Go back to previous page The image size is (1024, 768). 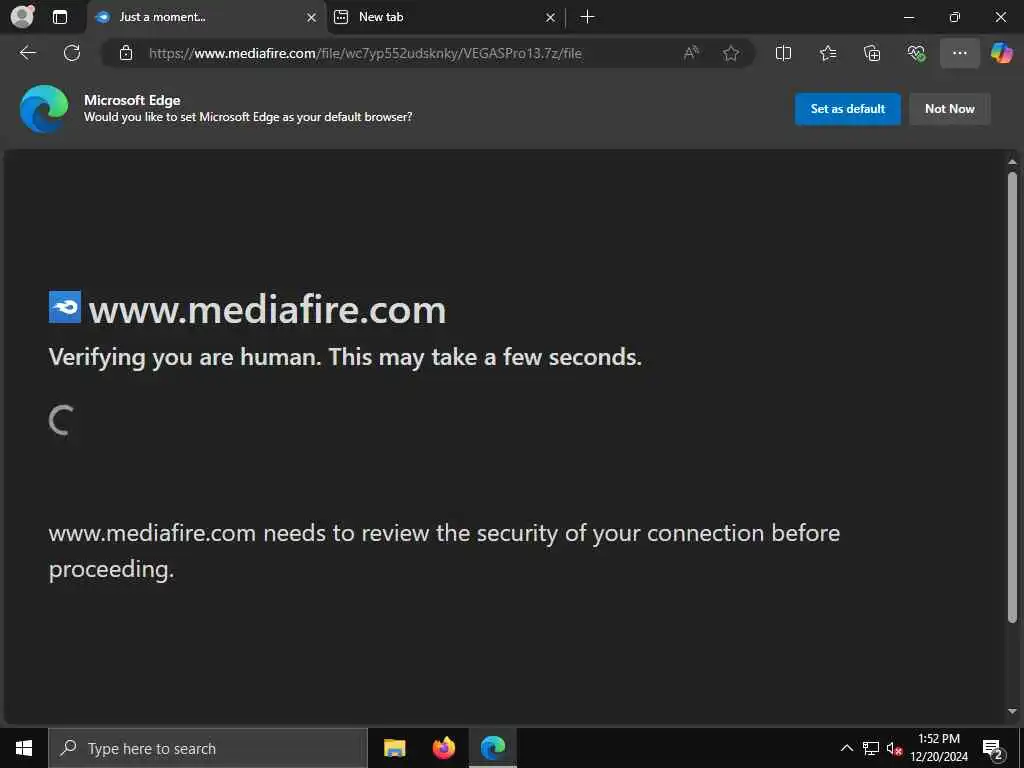point(28,53)
